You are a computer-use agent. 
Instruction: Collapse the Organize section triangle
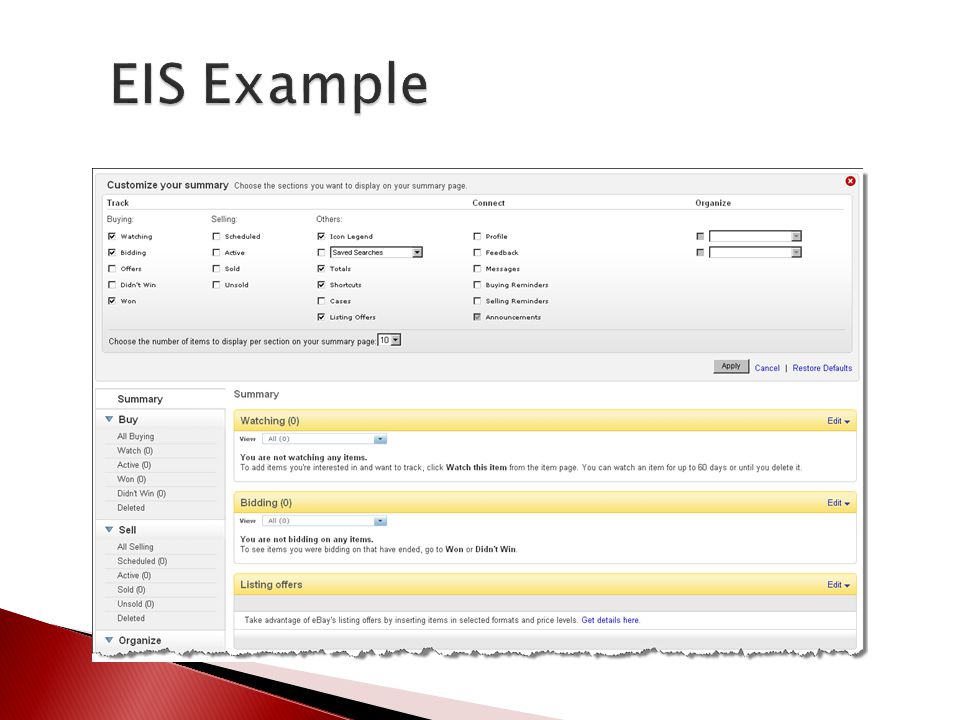(x=109, y=640)
